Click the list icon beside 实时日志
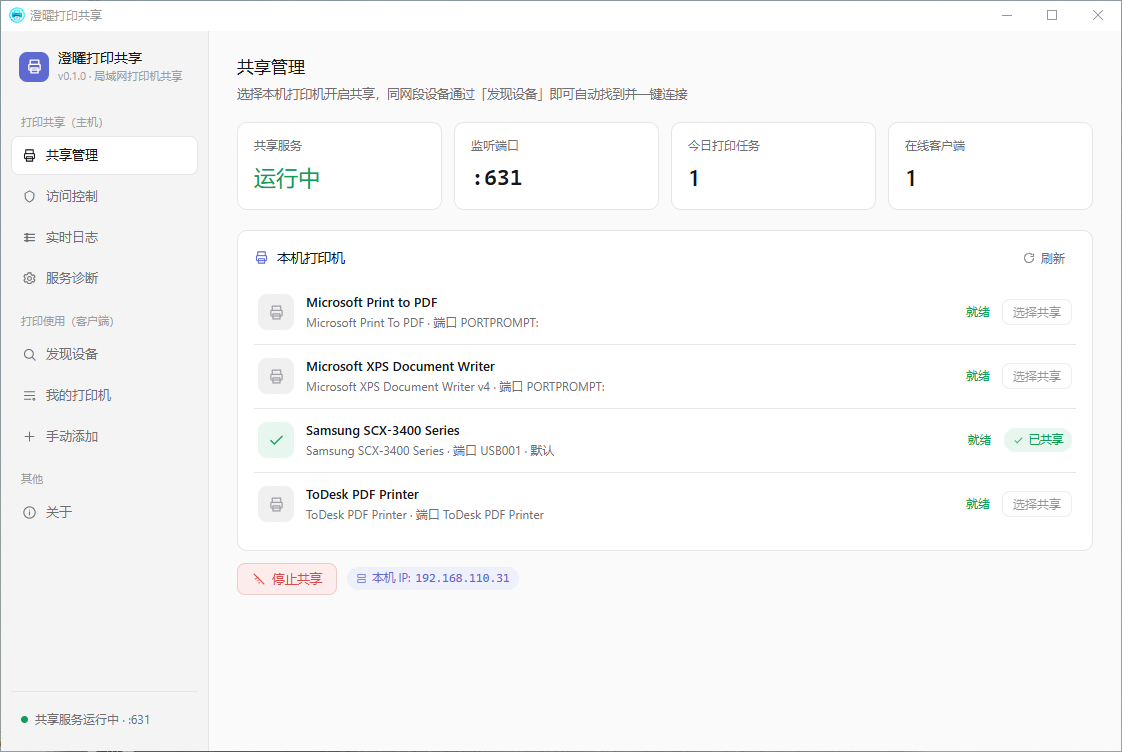The image size is (1122, 752). coord(29,237)
